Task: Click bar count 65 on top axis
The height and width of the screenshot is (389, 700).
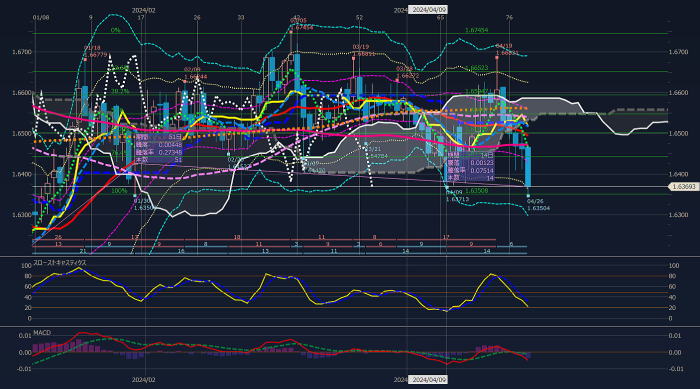Action: click(441, 17)
